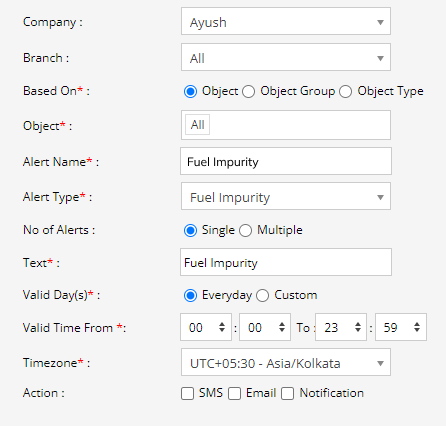
Task: Open the Timezone dropdown
Action: (x=286, y=362)
